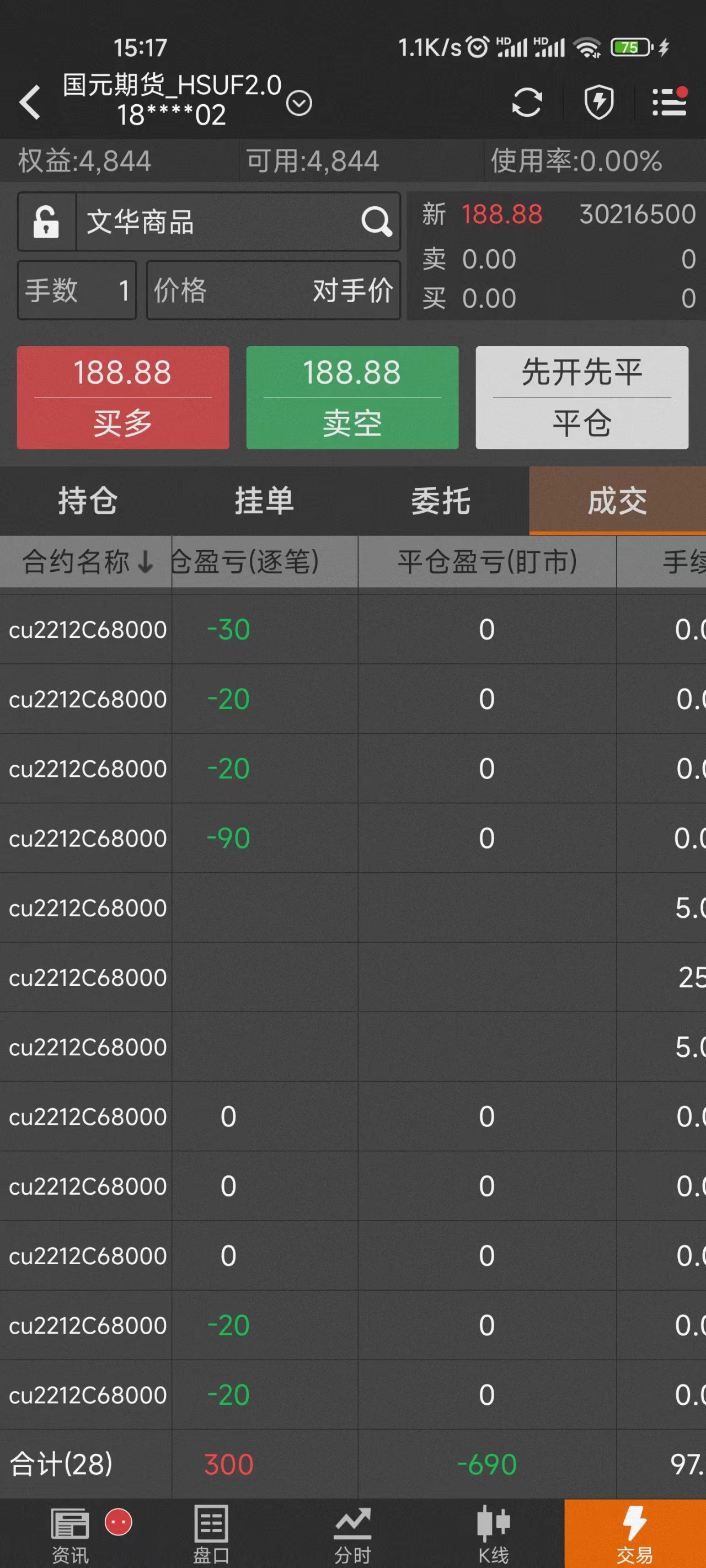This screenshot has height=1568, width=706.
Task: Tap the 先开先平 平仓 close button
Action: (582, 398)
